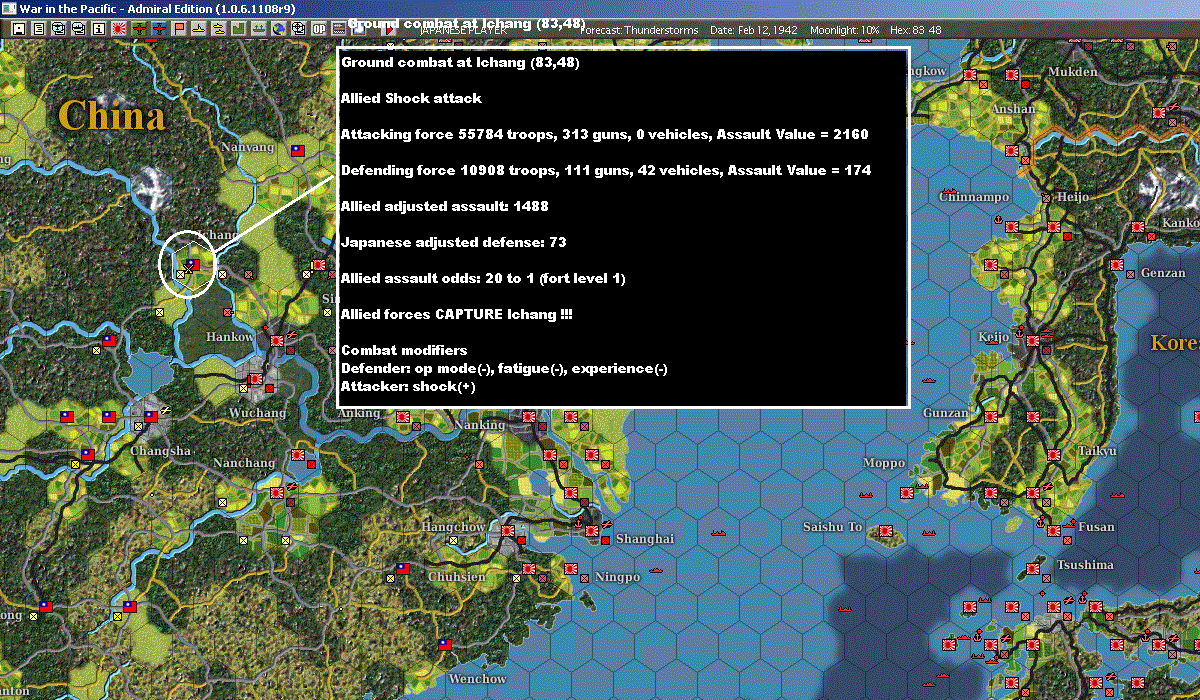Image resolution: width=1200 pixels, height=700 pixels.
Task: Select the Japanese flag below Anshan
Action: click(1012, 151)
